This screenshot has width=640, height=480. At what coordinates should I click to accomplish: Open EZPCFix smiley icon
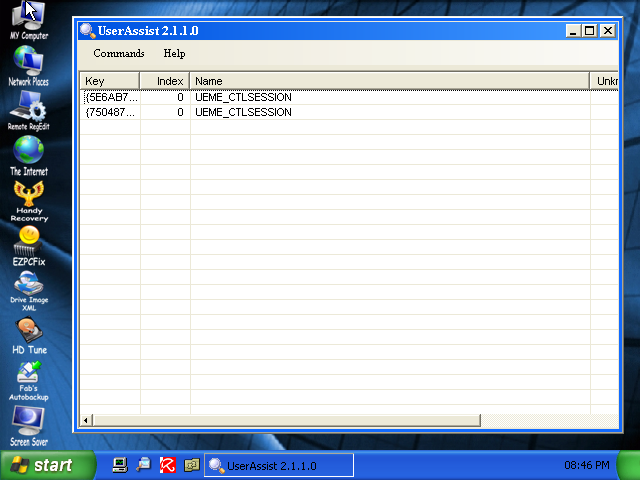point(28,242)
